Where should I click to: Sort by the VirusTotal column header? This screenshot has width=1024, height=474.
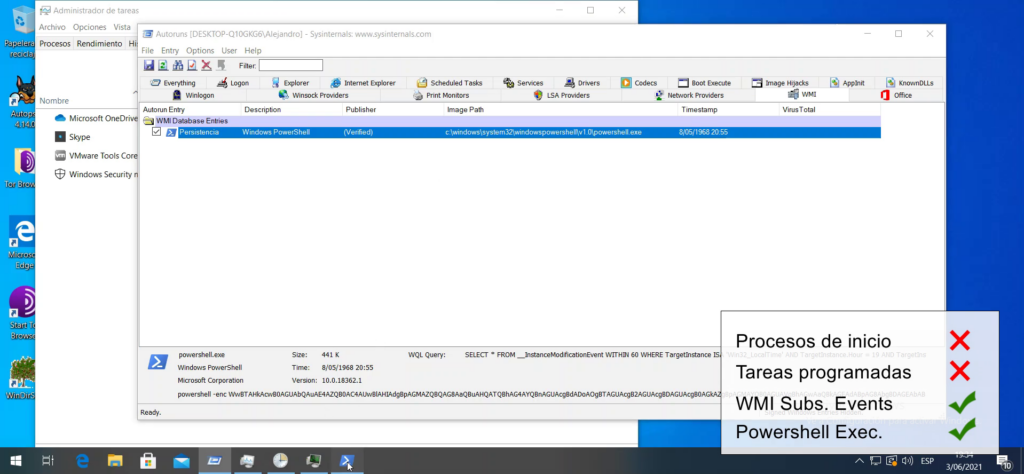point(830,110)
